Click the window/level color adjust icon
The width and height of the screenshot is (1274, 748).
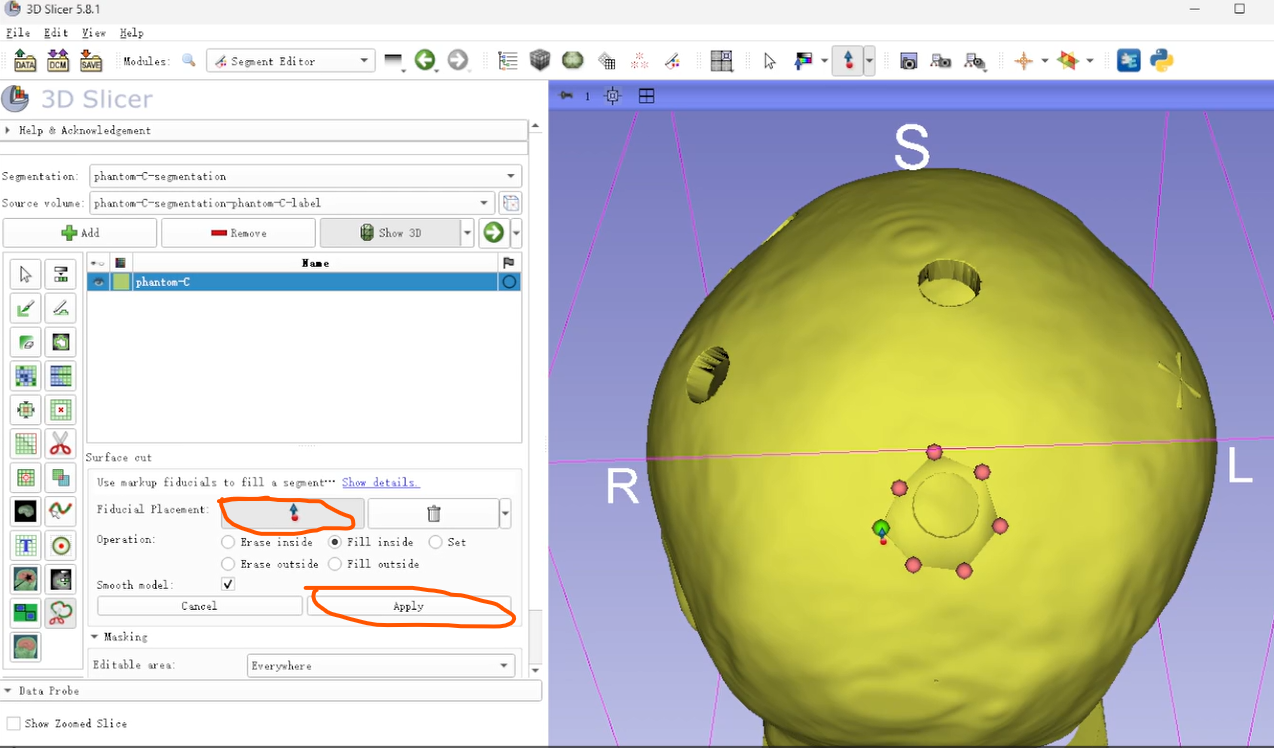coord(803,61)
